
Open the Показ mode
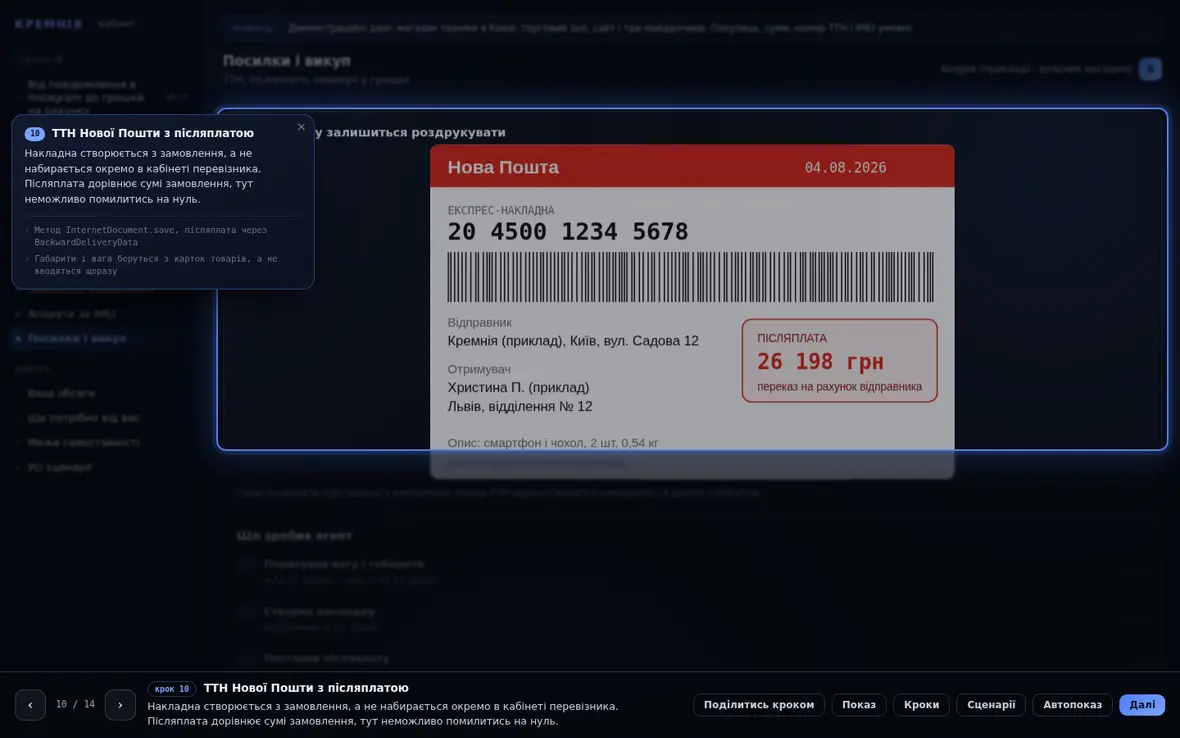point(859,705)
